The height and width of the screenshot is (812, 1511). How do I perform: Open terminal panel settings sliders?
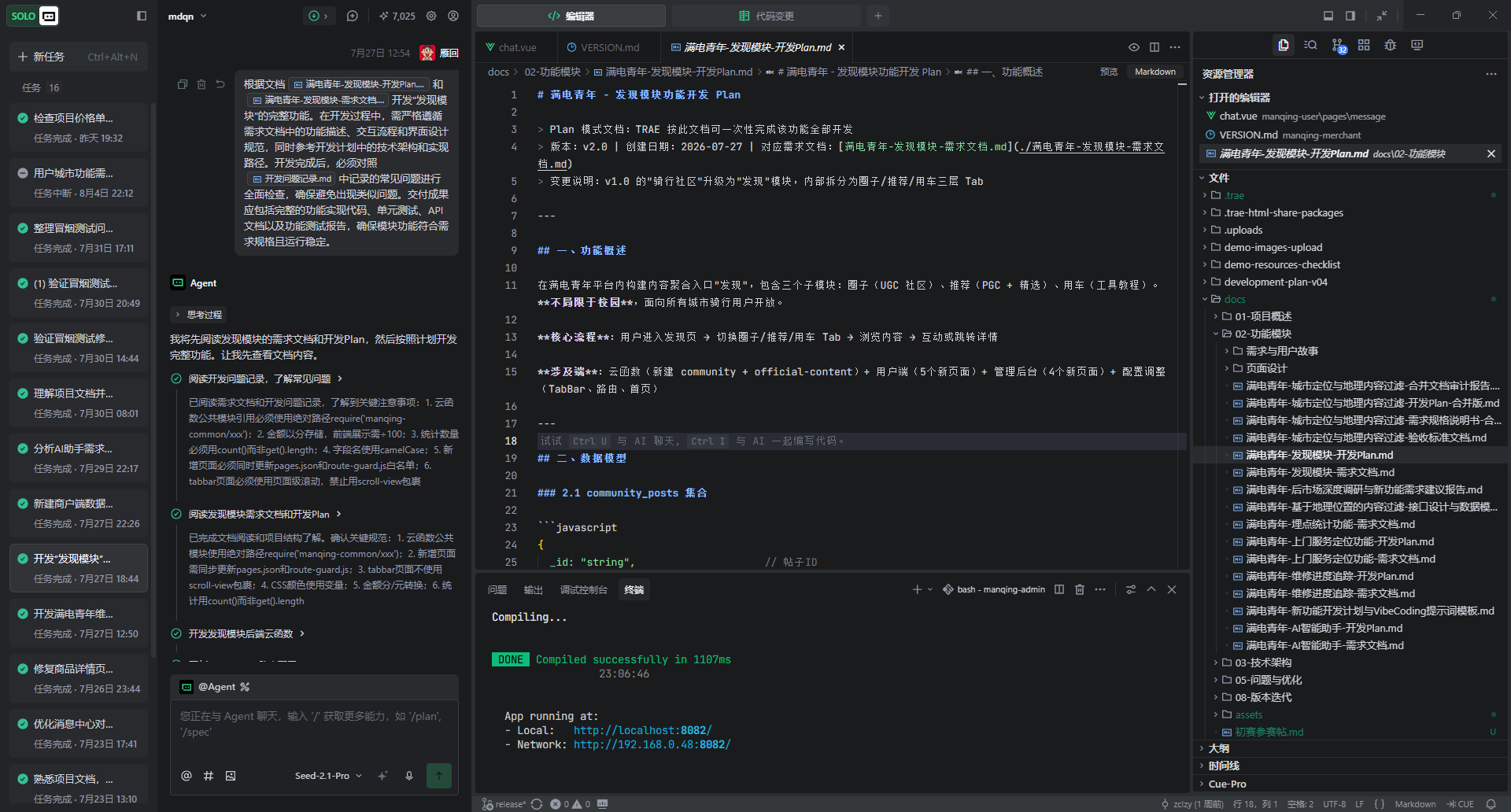[x=1131, y=589]
